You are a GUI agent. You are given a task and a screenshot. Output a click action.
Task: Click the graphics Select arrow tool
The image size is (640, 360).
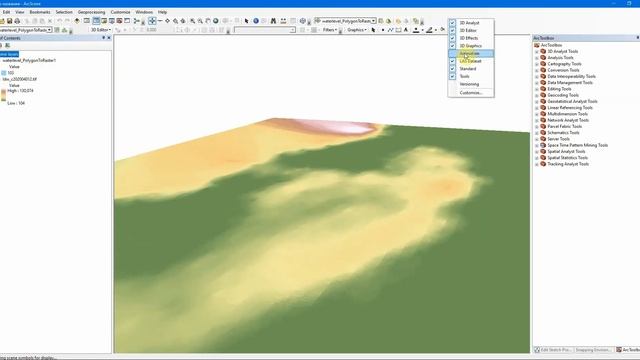click(x=373, y=30)
